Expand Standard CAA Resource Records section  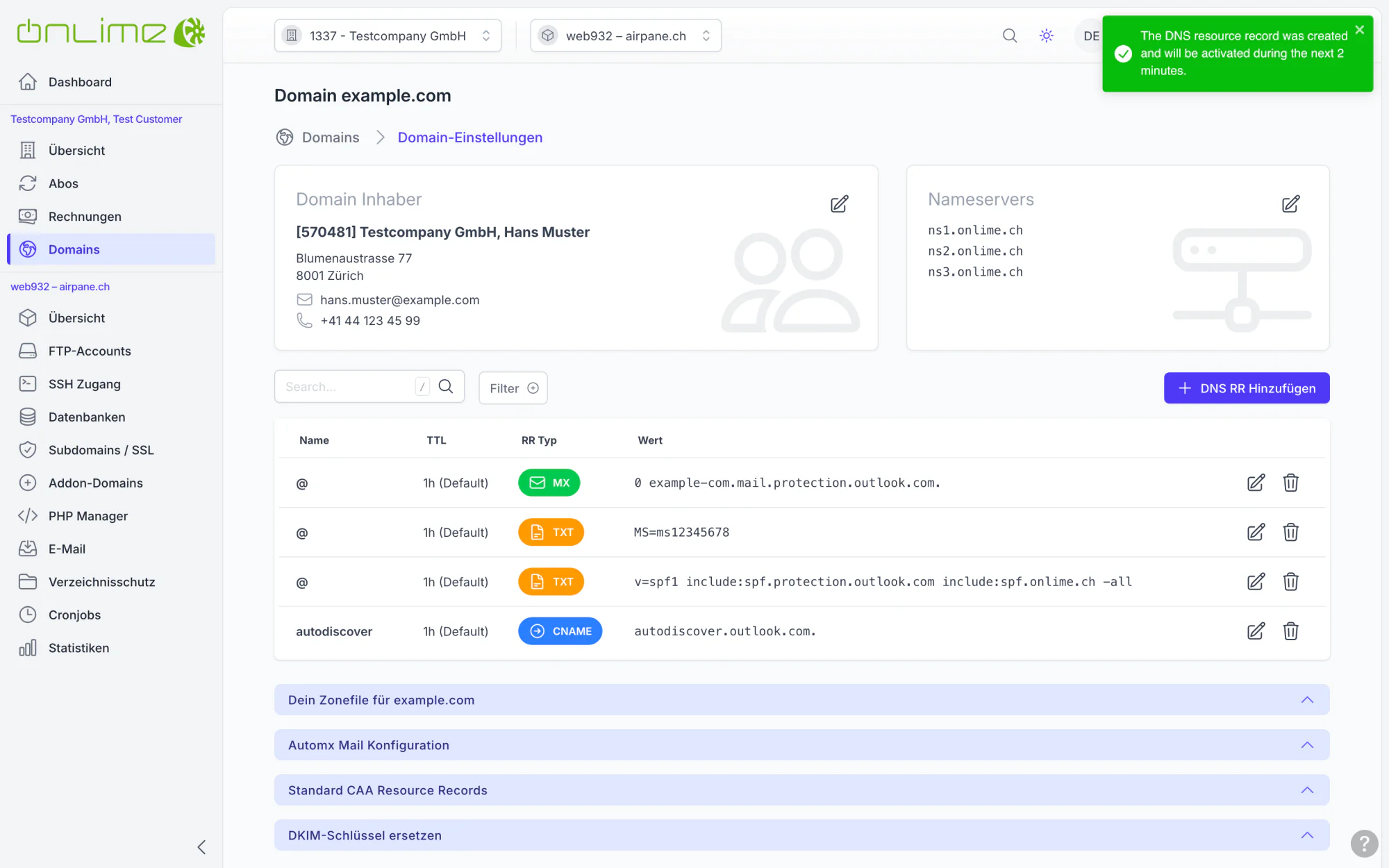point(801,790)
